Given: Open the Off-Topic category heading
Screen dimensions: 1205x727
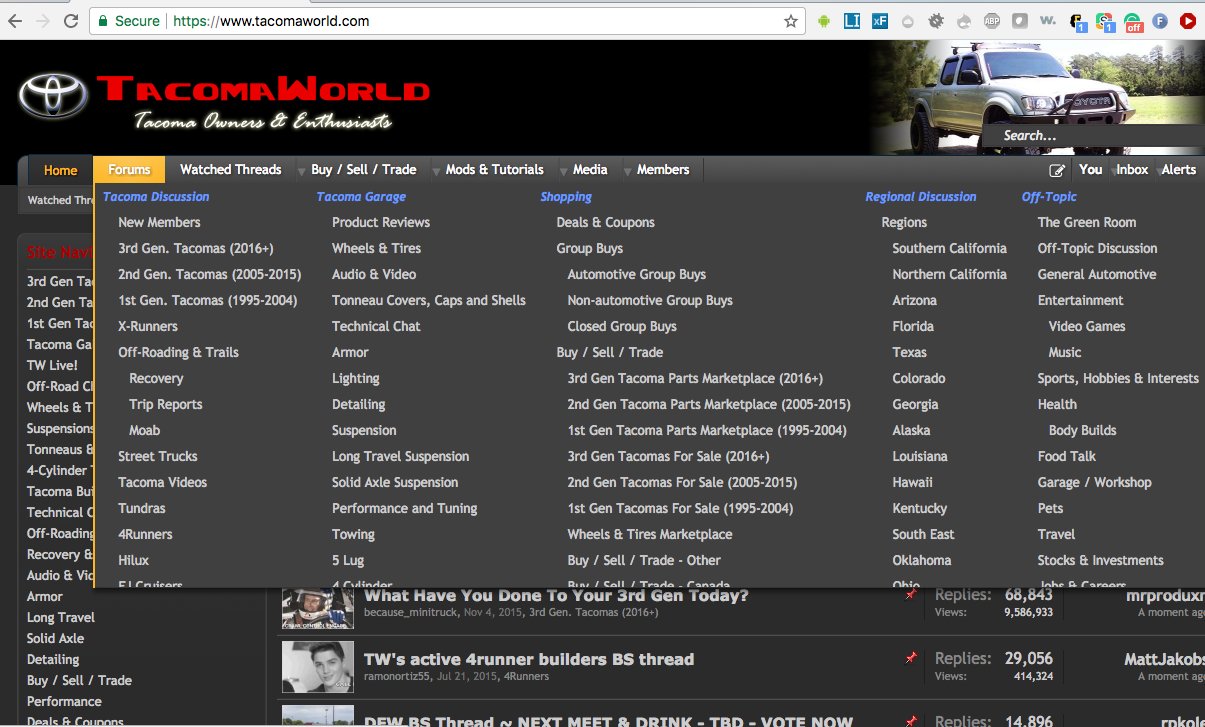Looking at the screenshot, I should coord(1049,197).
